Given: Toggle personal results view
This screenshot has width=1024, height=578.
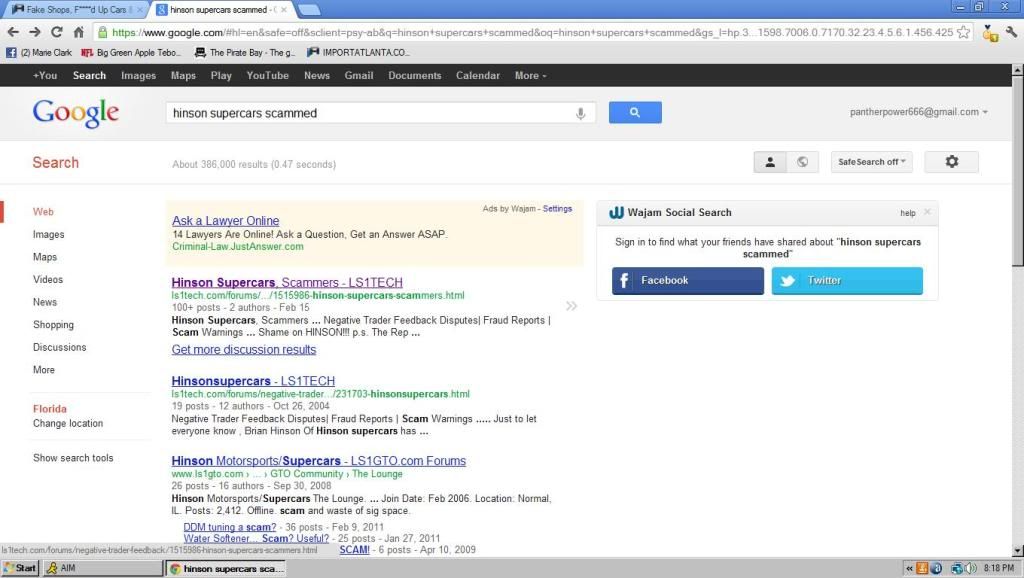Looking at the screenshot, I should 770,162.
